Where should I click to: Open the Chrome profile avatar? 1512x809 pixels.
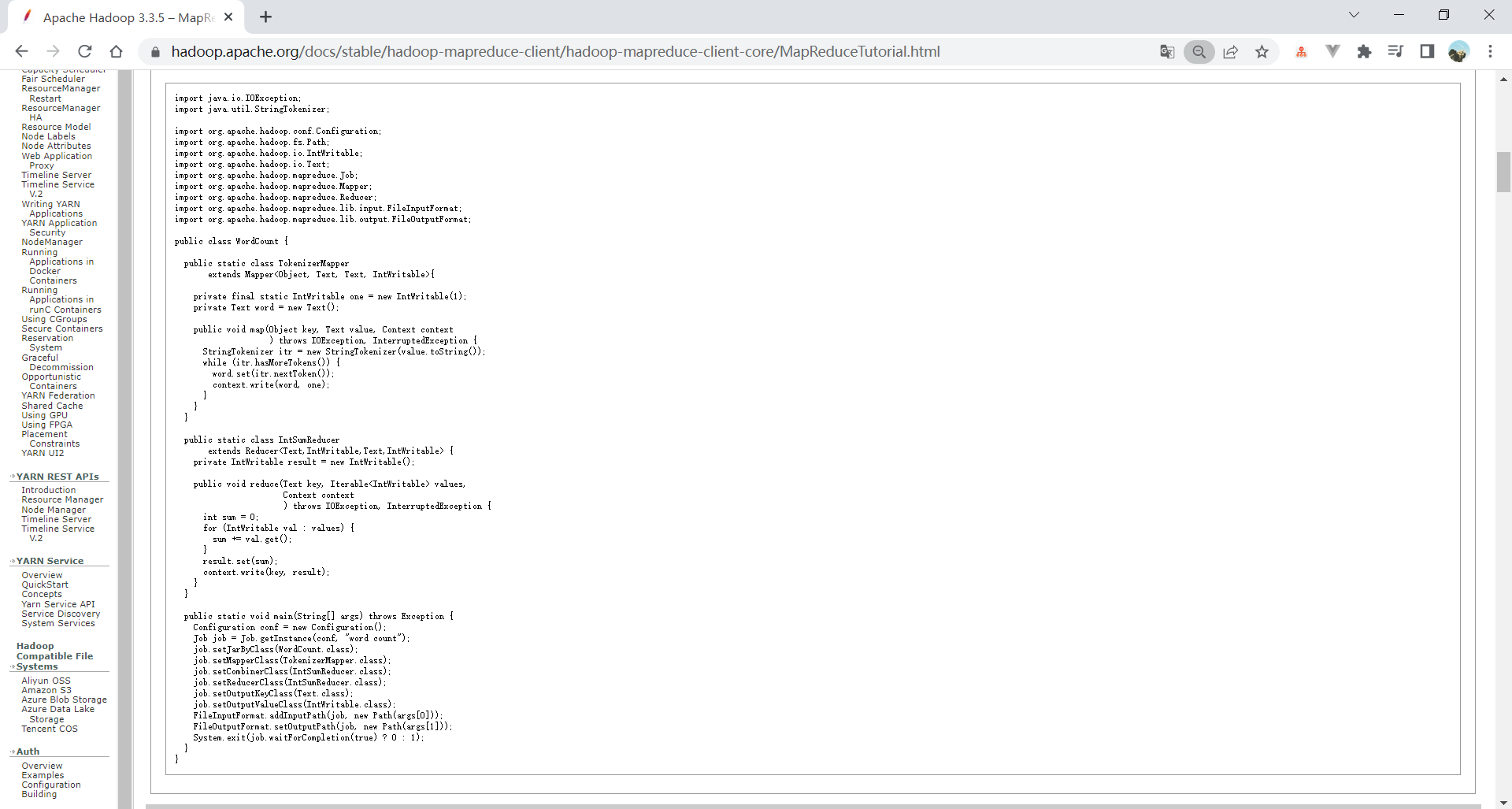click(x=1460, y=51)
